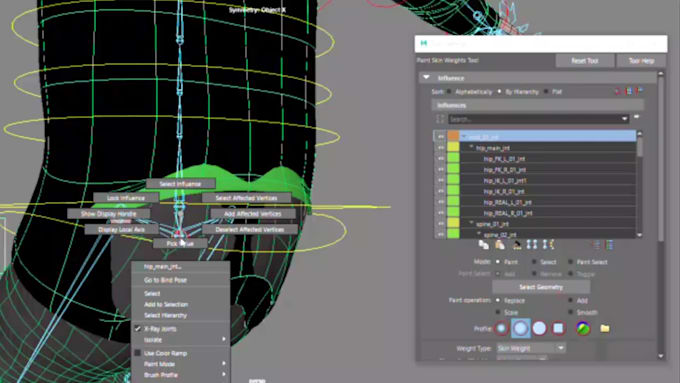This screenshot has height=383, width=680.
Task: Click Select Affected Vertices marking item
Action: coord(246,198)
